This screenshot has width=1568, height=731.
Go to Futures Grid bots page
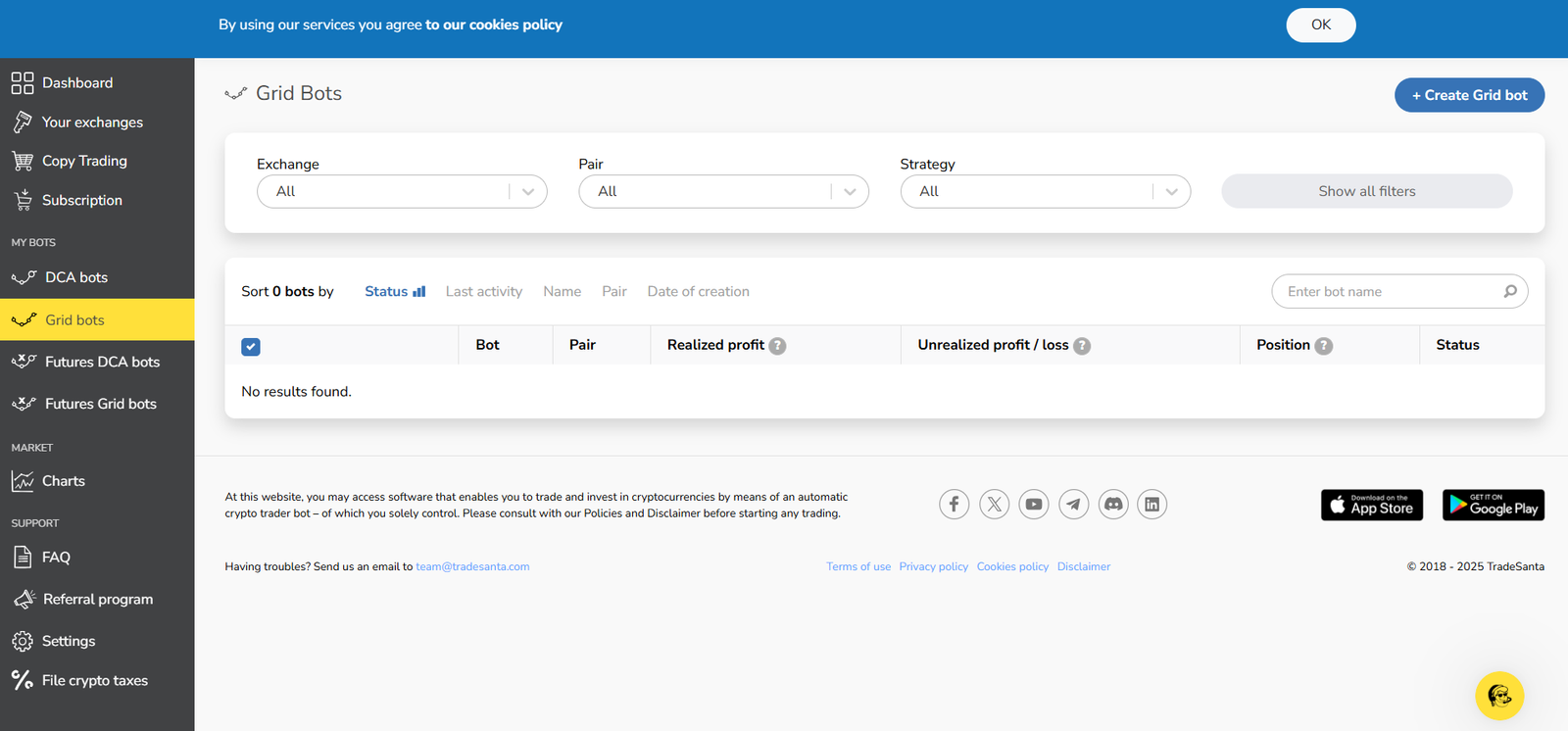point(100,404)
